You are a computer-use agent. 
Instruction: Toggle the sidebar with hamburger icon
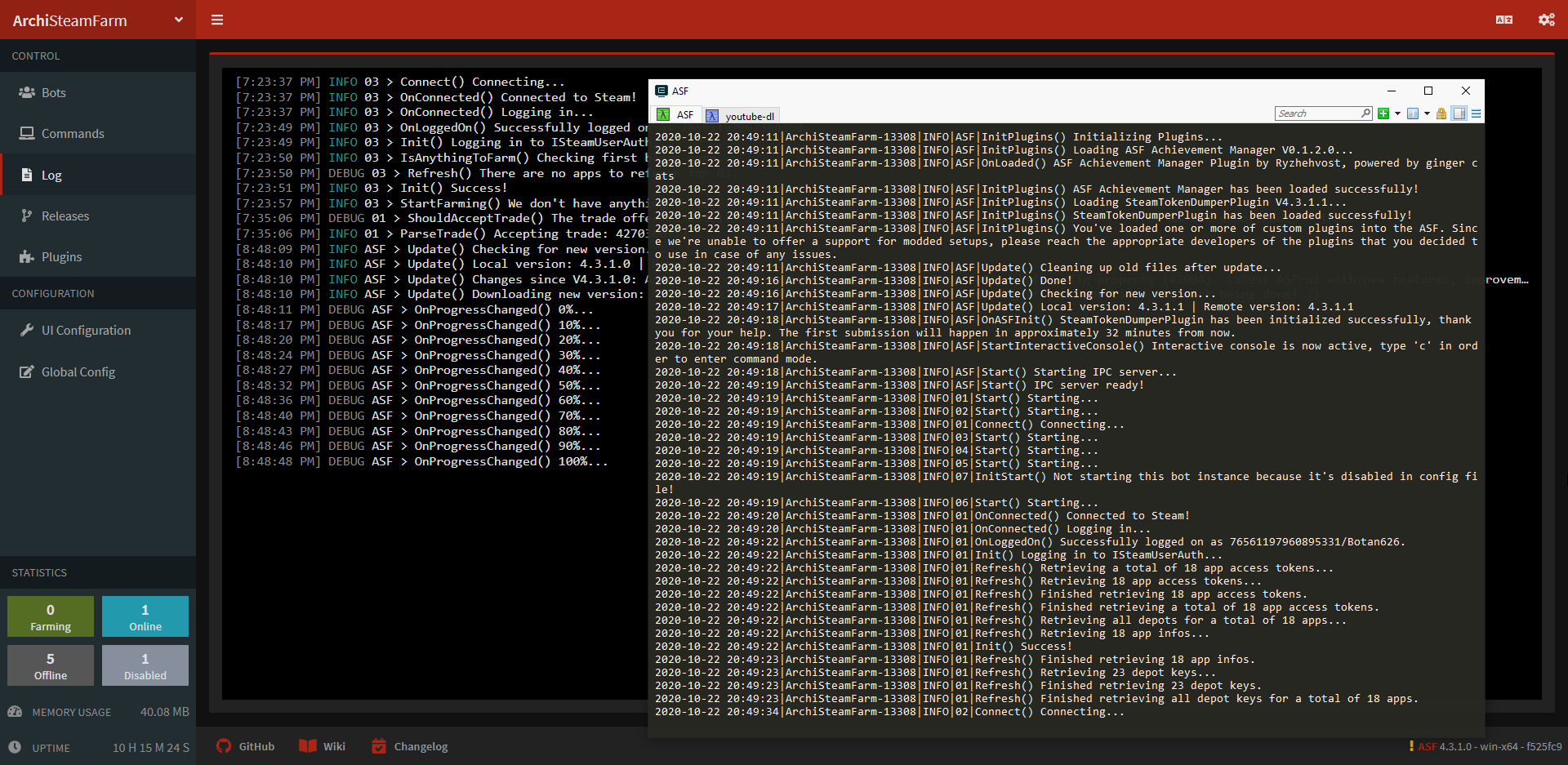point(216,20)
